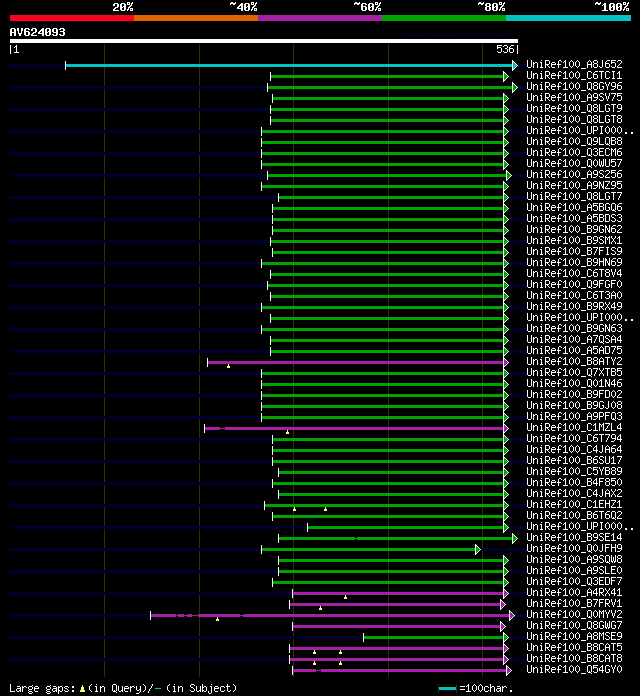Image resolution: width=640 pixels, height=696 pixels.
Task: Click the purple ~60% identity legend segment
Action: (320, 18)
